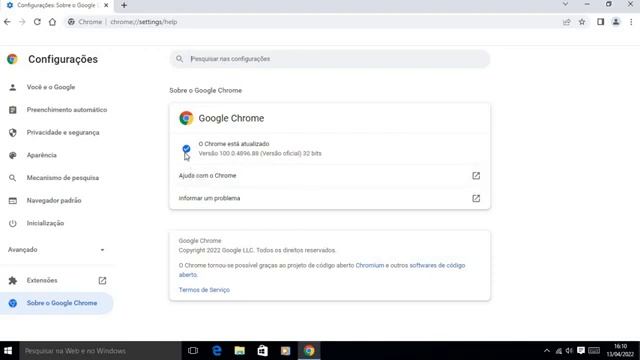The height and width of the screenshot is (360, 640).
Task: Open the volume control in system tray
Action: pos(569,351)
